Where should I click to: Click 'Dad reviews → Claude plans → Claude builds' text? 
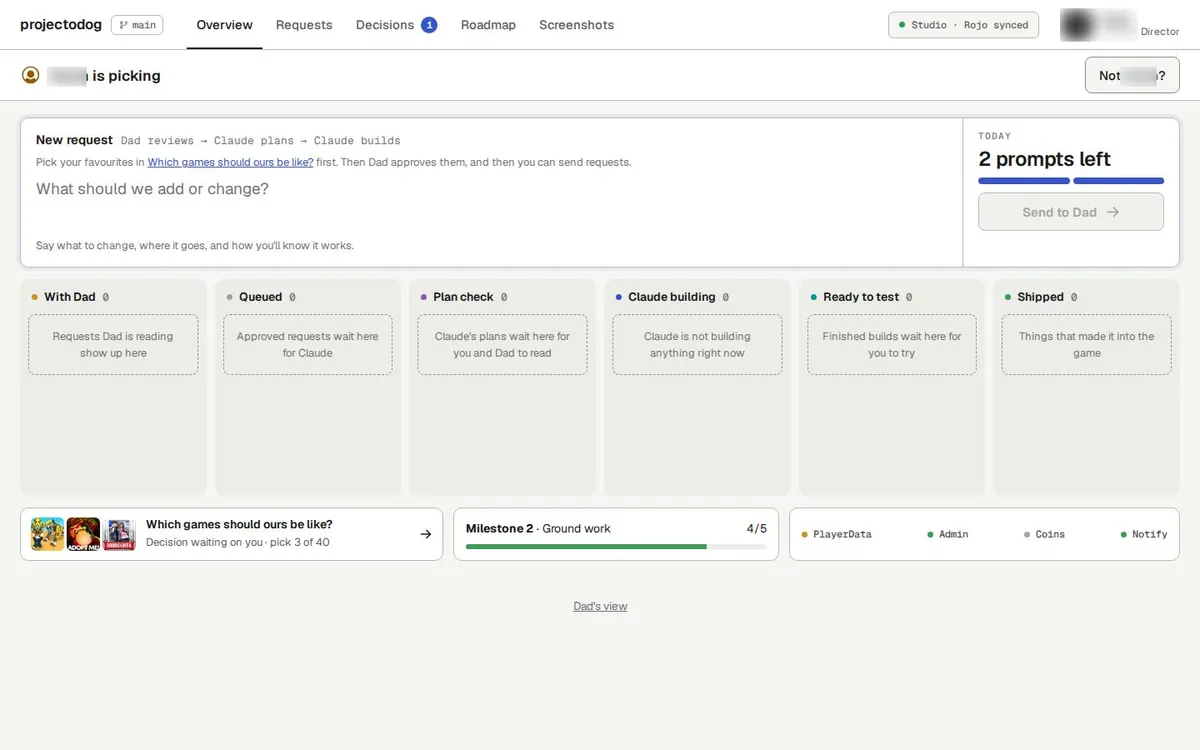[x=260, y=141]
